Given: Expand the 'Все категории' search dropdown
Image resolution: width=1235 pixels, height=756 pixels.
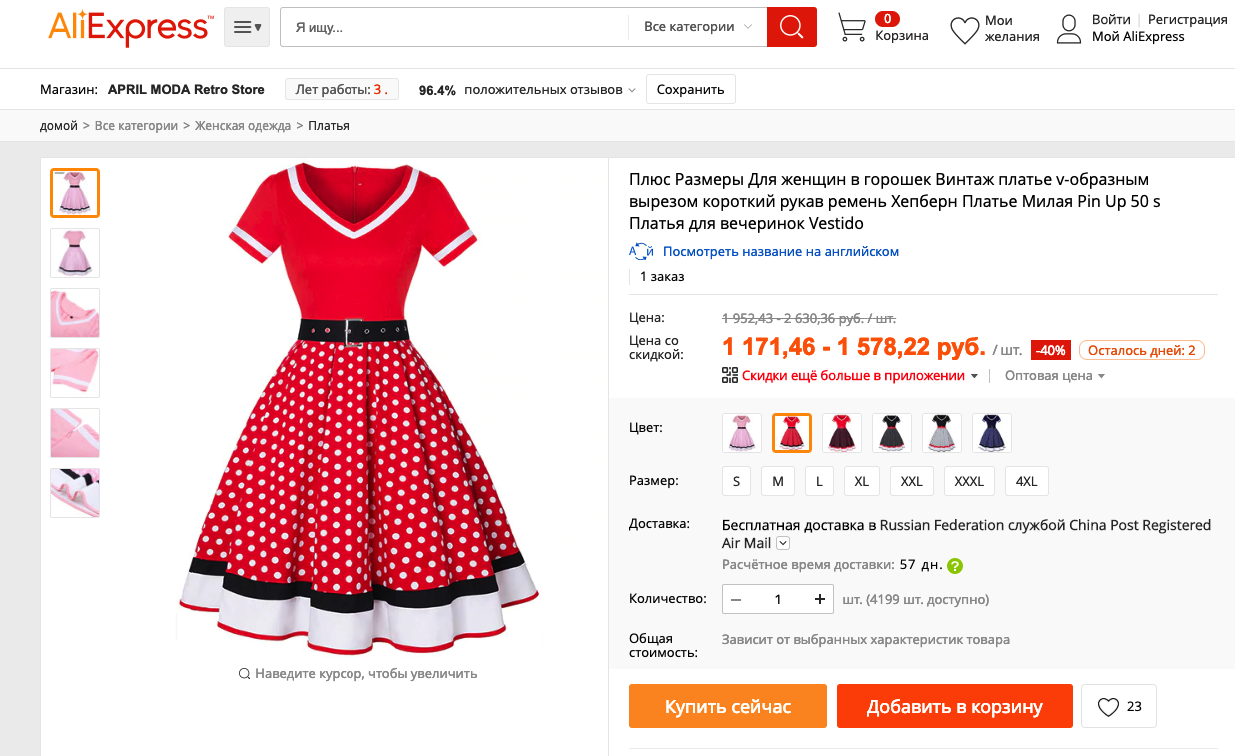Looking at the screenshot, I should (697, 27).
